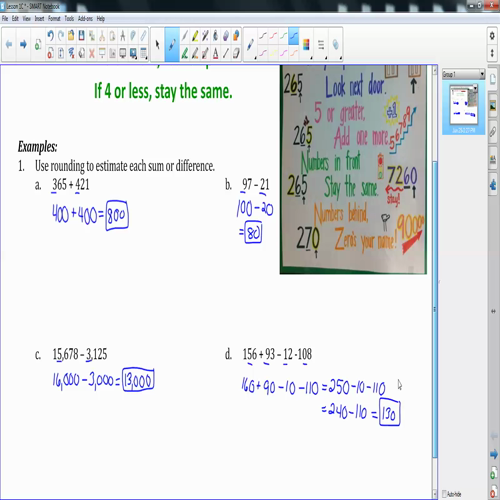Open the Page Sorter tab in sidebar
Image resolution: width=500 pixels, height=500 pixels.
pos(493,79)
